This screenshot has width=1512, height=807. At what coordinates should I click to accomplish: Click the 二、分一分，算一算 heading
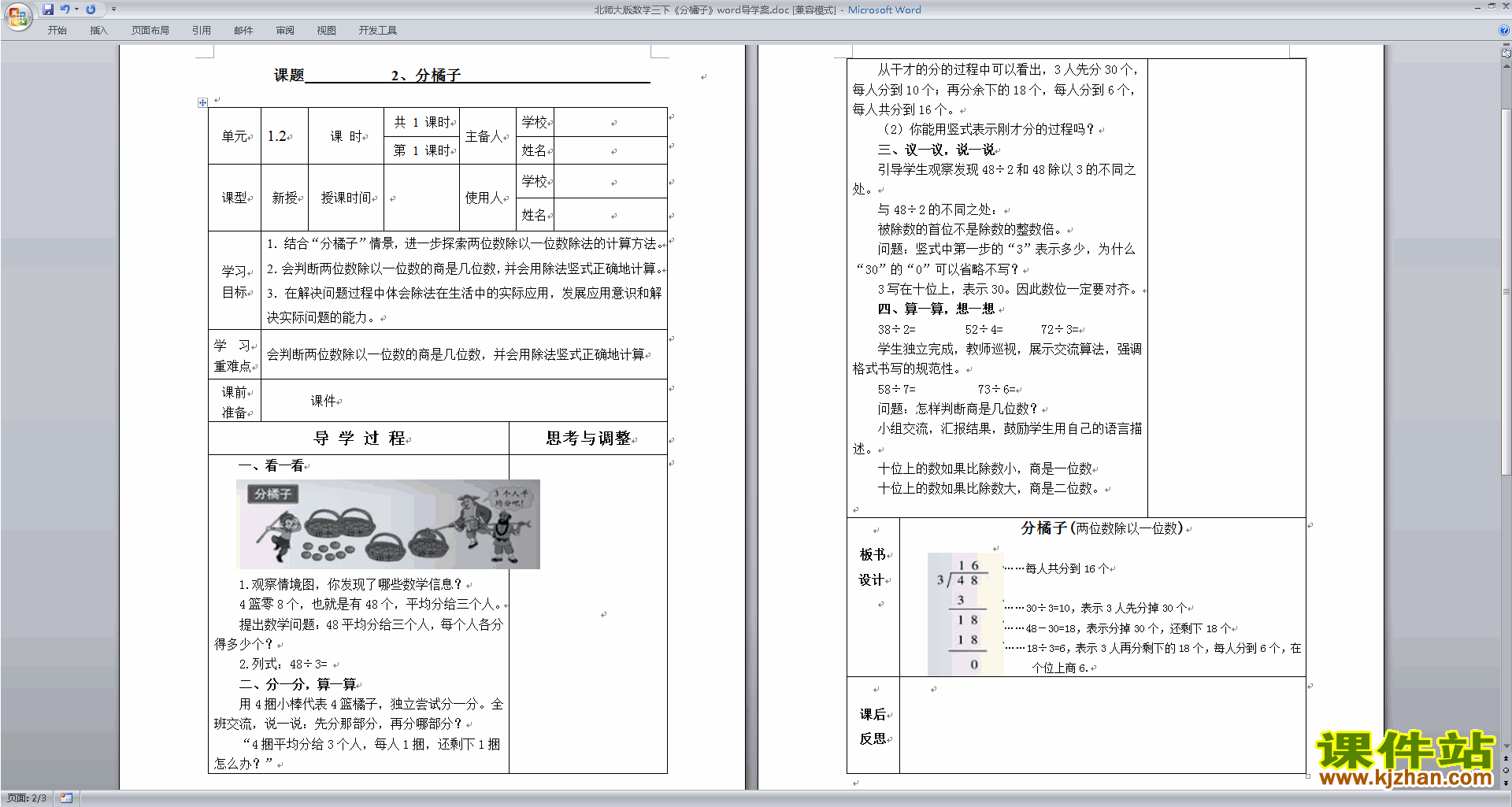click(x=298, y=684)
